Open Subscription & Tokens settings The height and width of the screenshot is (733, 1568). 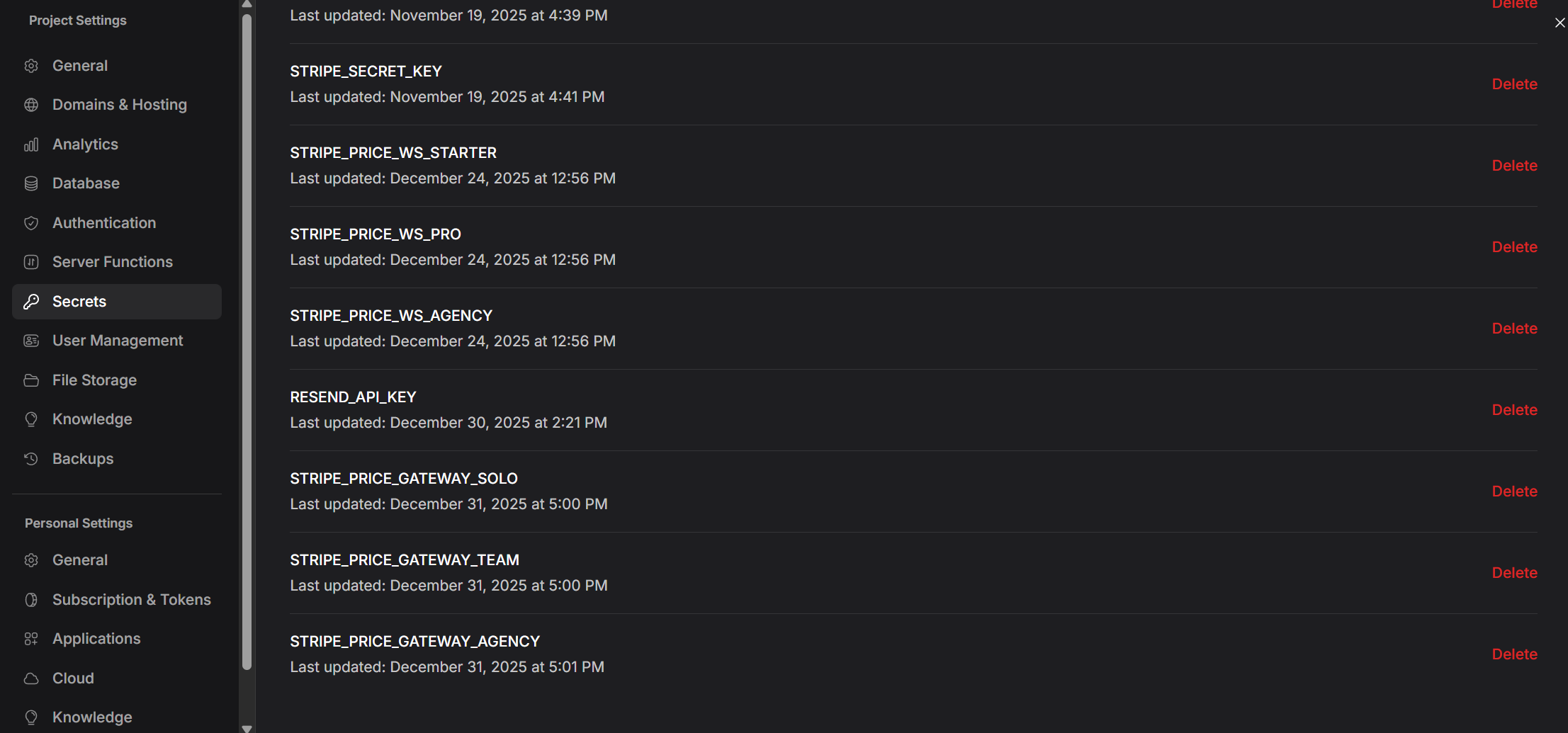click(131, 600)
